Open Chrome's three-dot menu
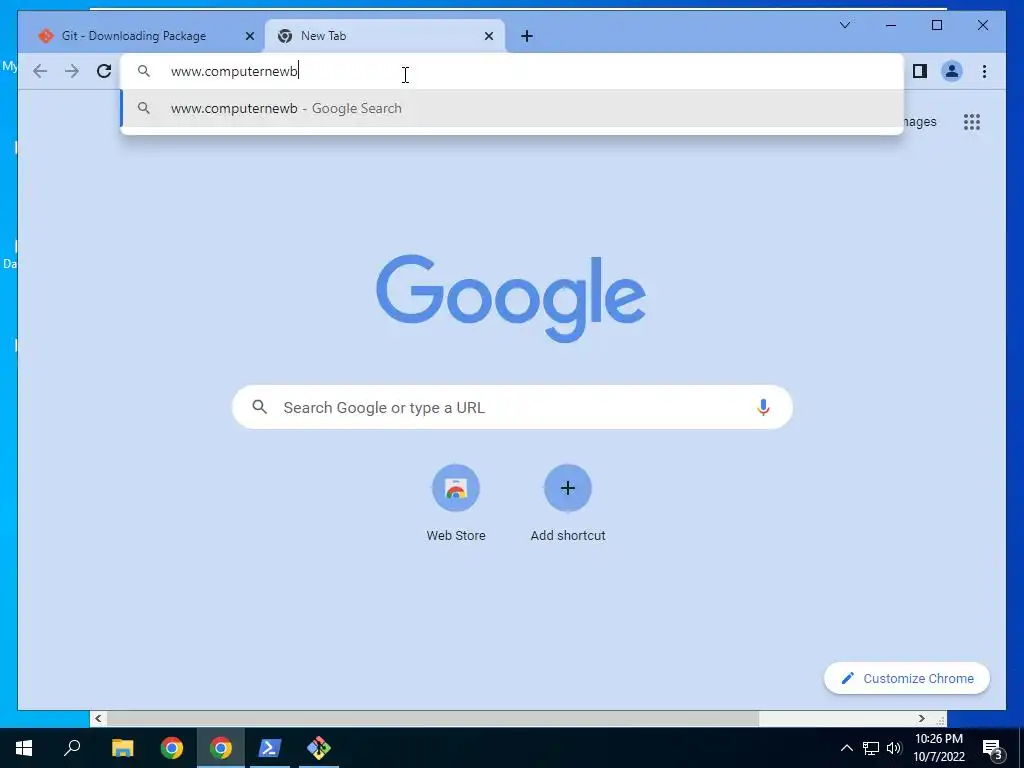 984,71
